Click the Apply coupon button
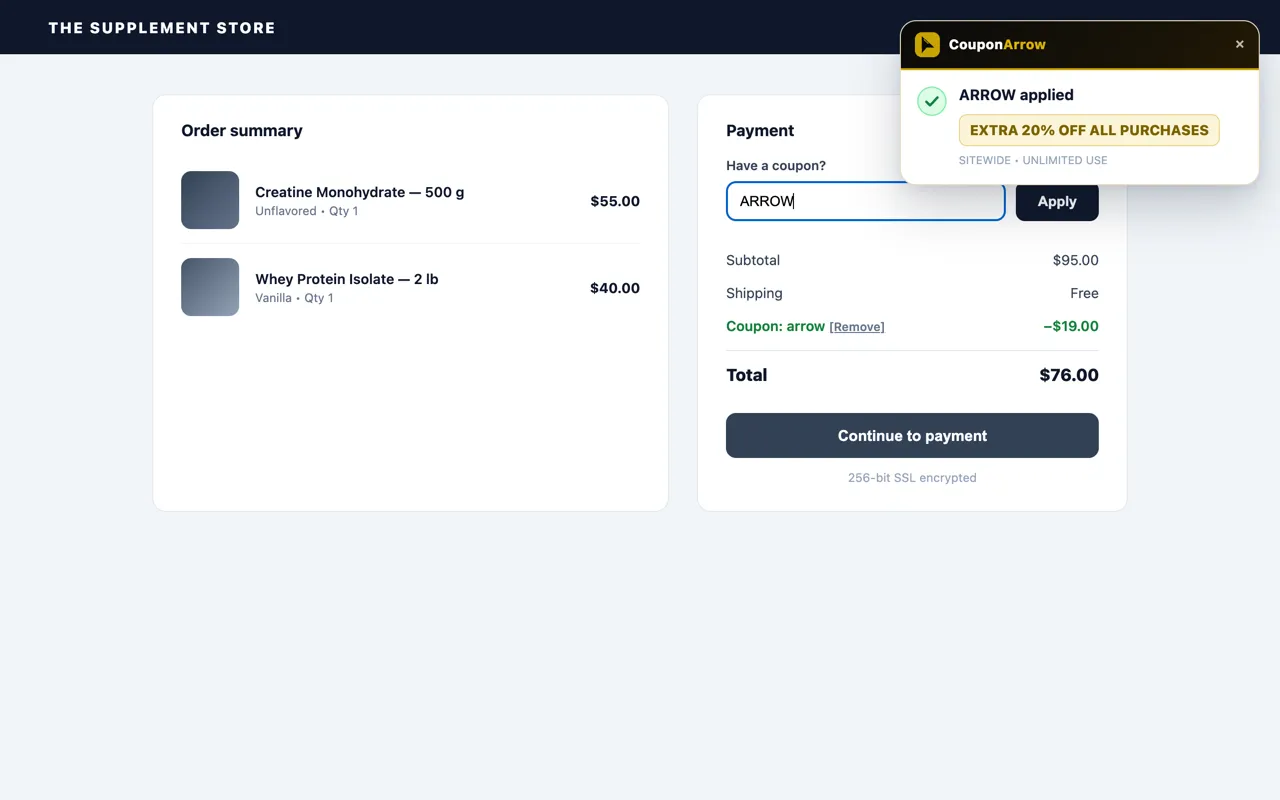 coord(1057,201)
